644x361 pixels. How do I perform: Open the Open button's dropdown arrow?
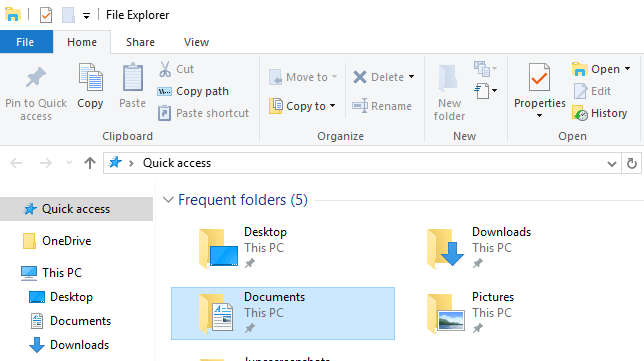click(x=627, y=69)
